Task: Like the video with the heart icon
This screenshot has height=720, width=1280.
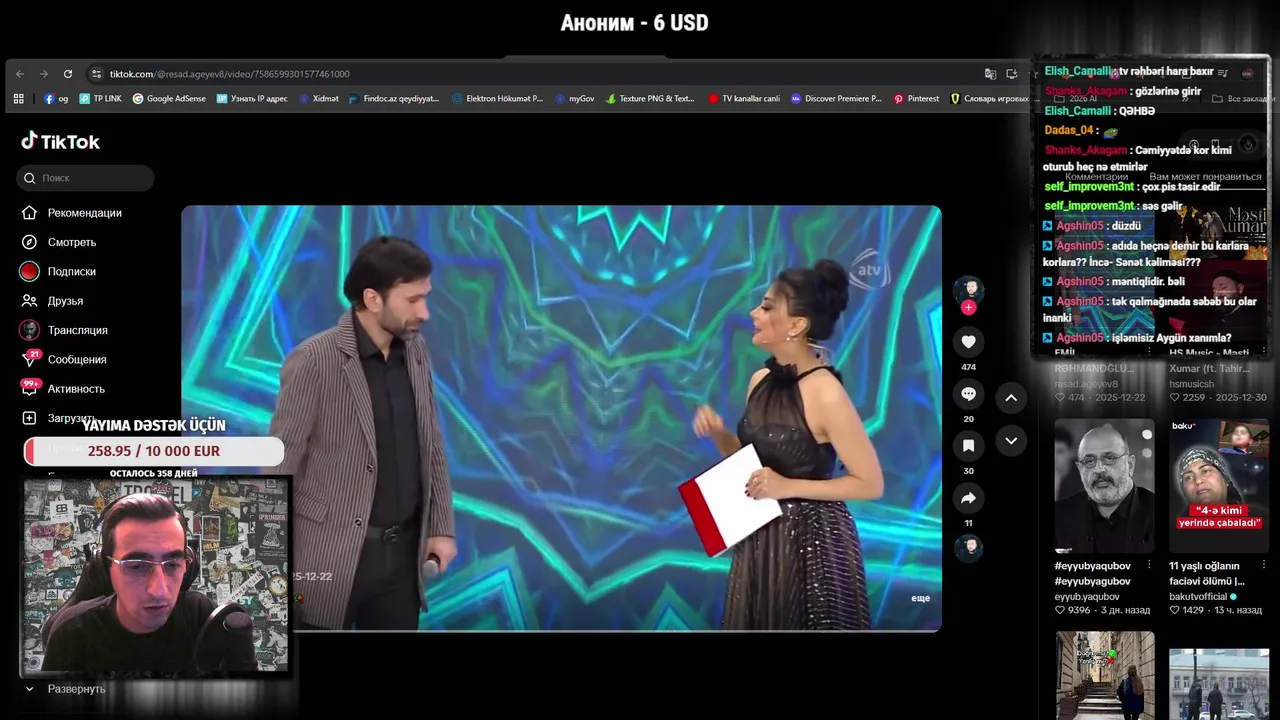Action: (x=968, y=342)
